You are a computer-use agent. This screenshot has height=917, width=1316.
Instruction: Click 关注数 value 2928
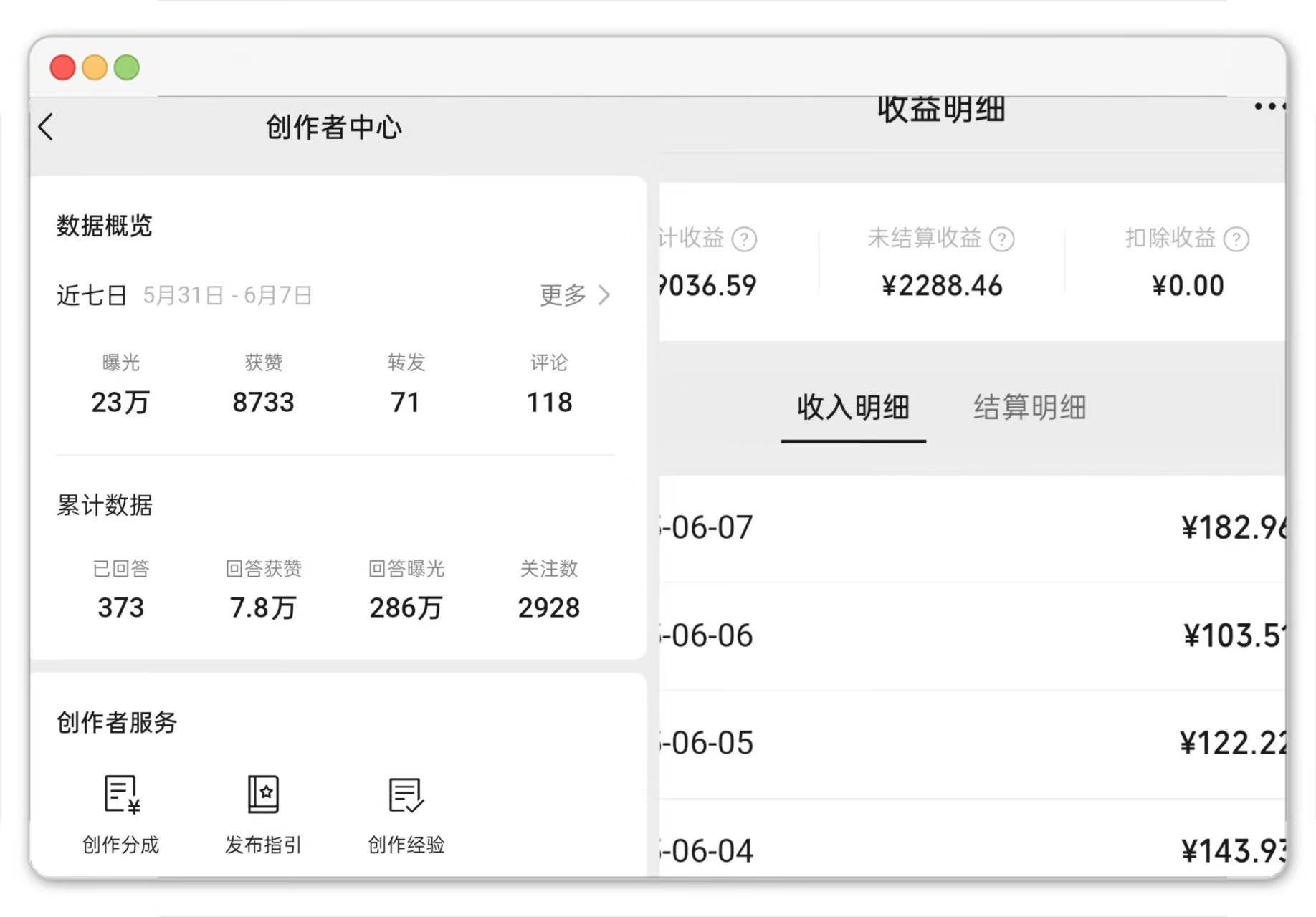coord(549,608)
